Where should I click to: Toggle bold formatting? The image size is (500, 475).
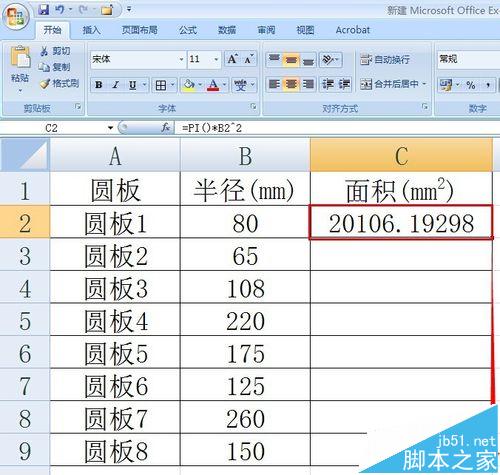click(98, 85)
